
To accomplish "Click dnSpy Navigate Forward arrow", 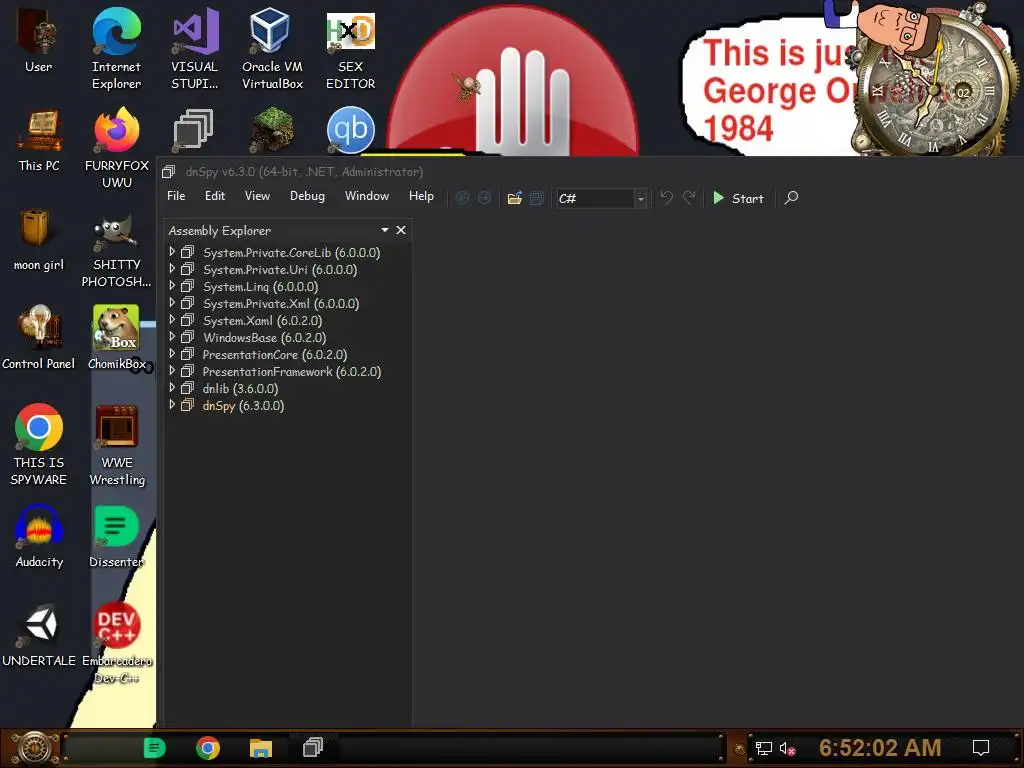I will click(x=484, y=198).
